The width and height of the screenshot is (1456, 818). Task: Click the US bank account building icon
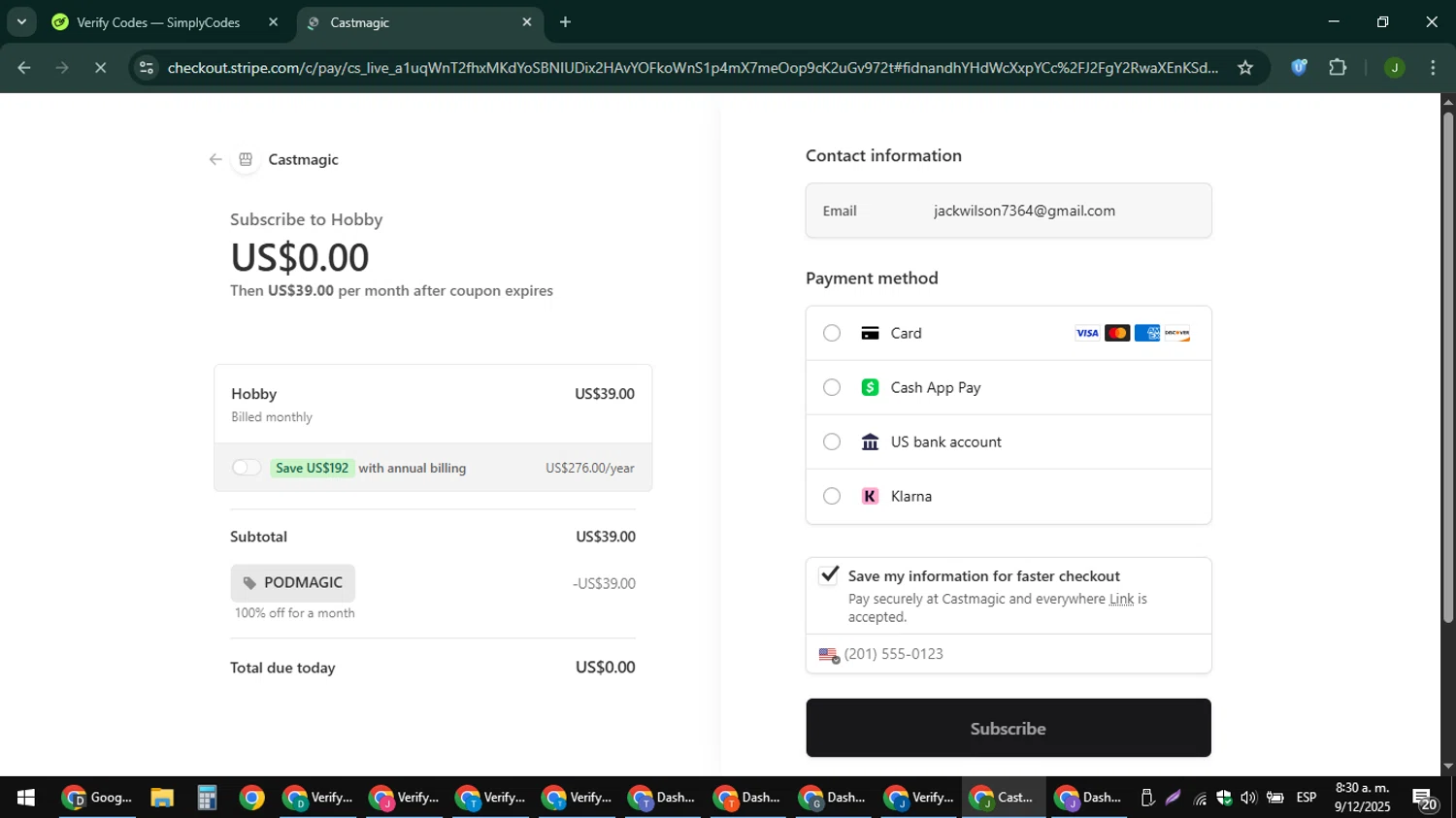[870, 442]
